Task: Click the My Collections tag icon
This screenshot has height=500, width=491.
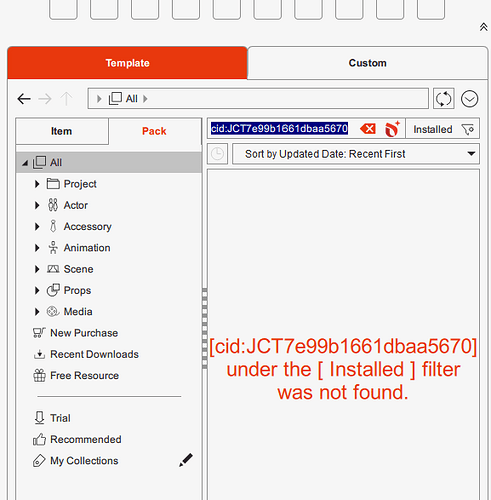Action: [x=39, y=461]
